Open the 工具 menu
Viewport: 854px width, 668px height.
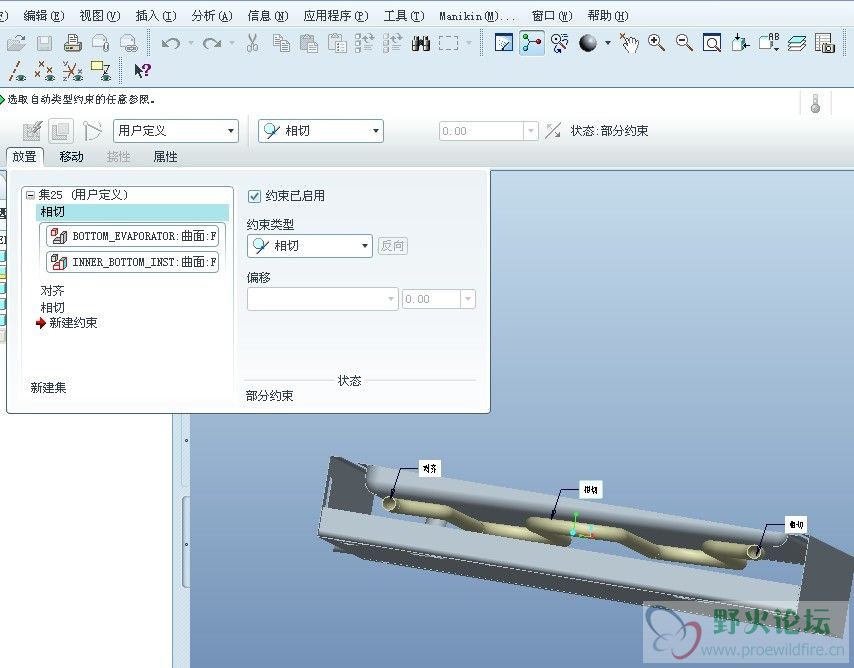tap(404, 16)
